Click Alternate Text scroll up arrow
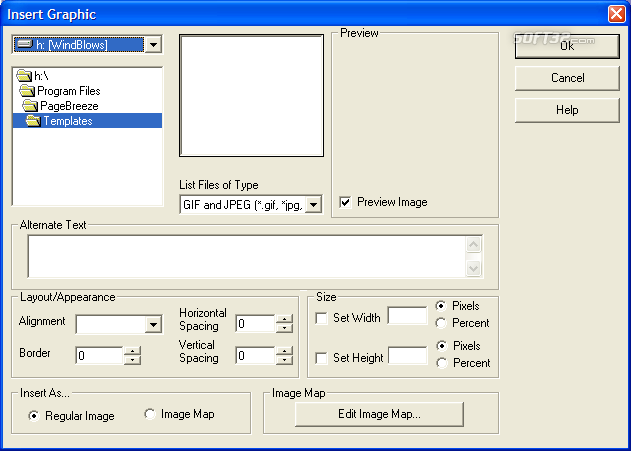The width and height of the screenshot is (631, 451). pyautogui.click(x=474, y=245)
